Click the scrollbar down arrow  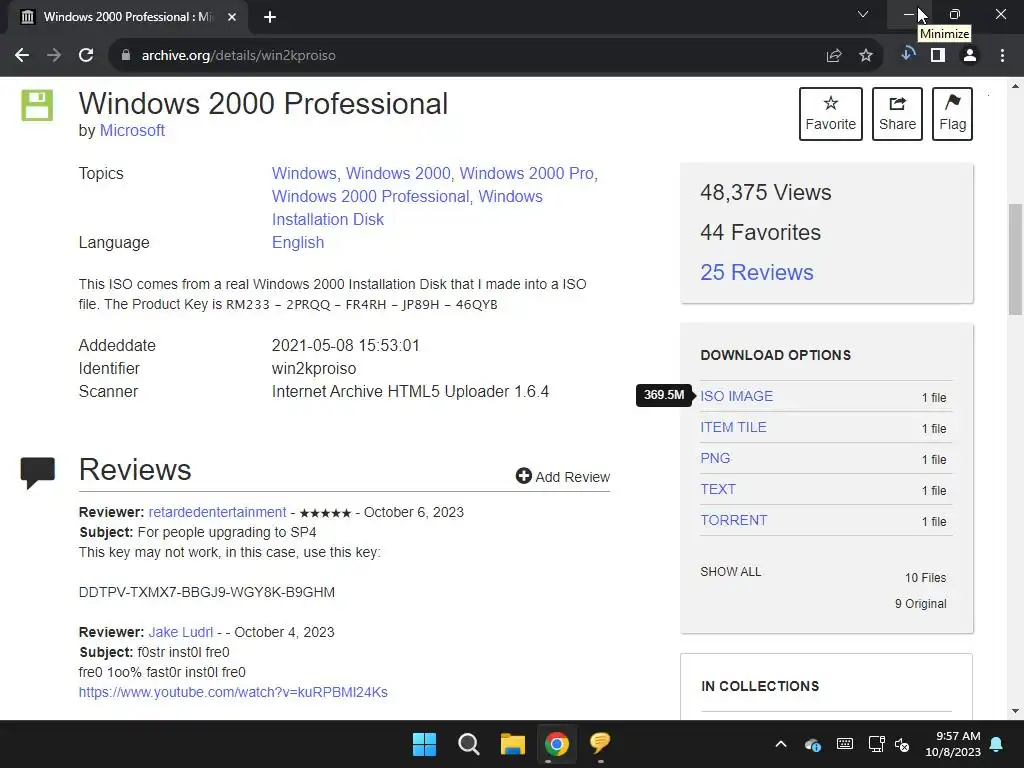(x=1015, y=711)
